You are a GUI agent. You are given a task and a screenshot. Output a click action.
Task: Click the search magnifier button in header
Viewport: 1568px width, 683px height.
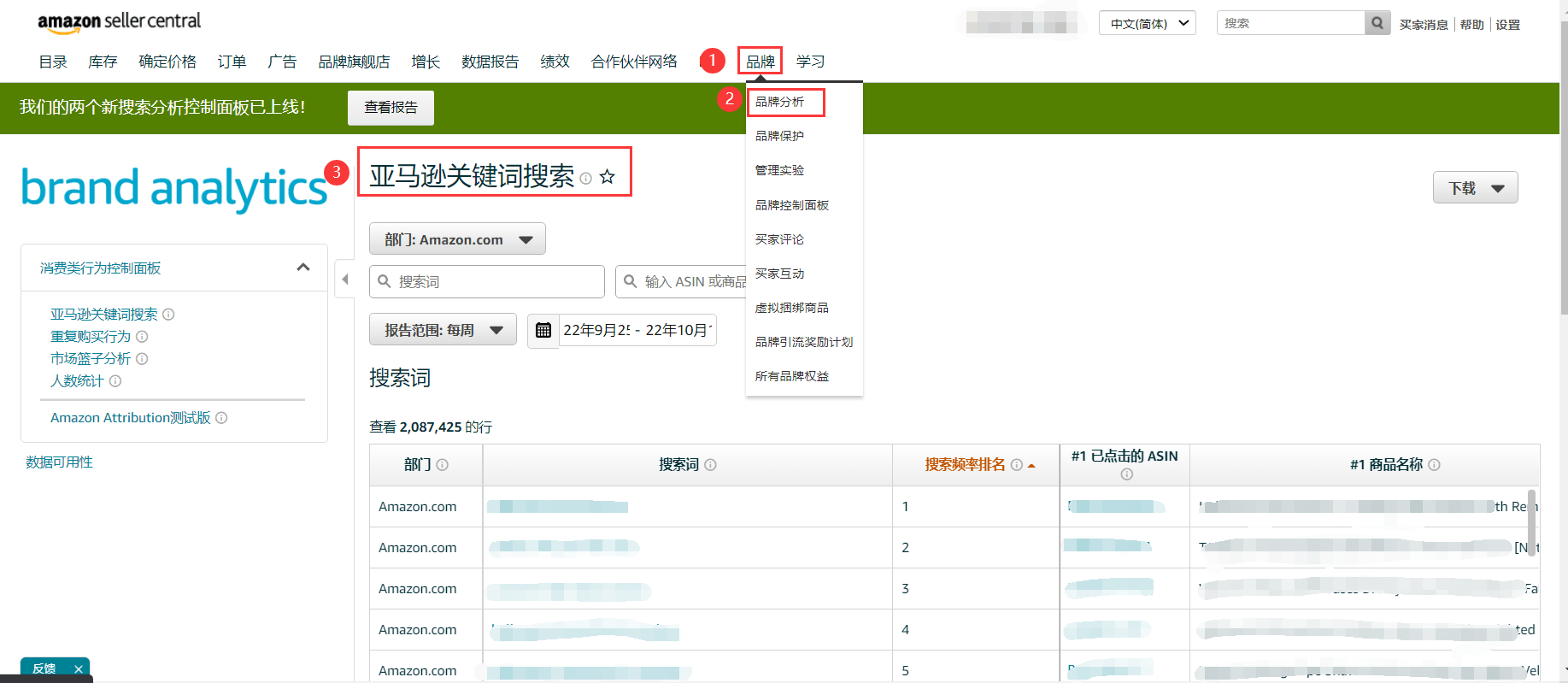[1377, 23]
